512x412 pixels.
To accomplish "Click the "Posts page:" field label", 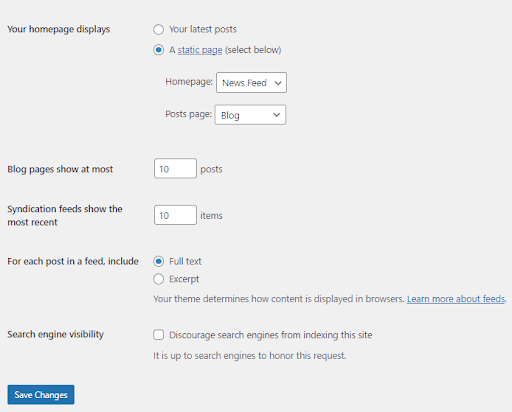I will pos(189,114).
